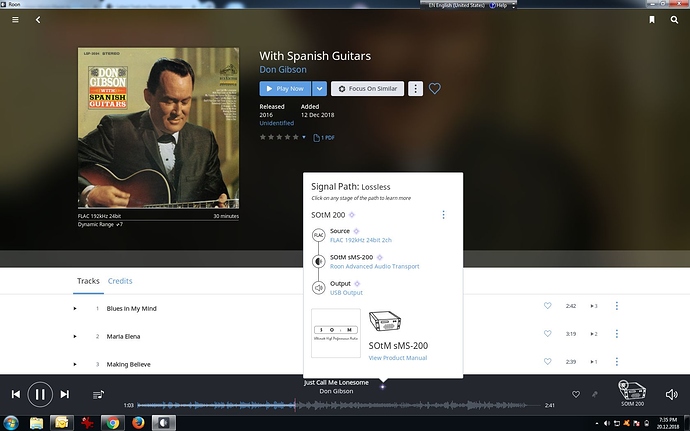Viewport: 690px width, 431px height.
Task: Skip to previous track
Action: (x=16, y=394)
